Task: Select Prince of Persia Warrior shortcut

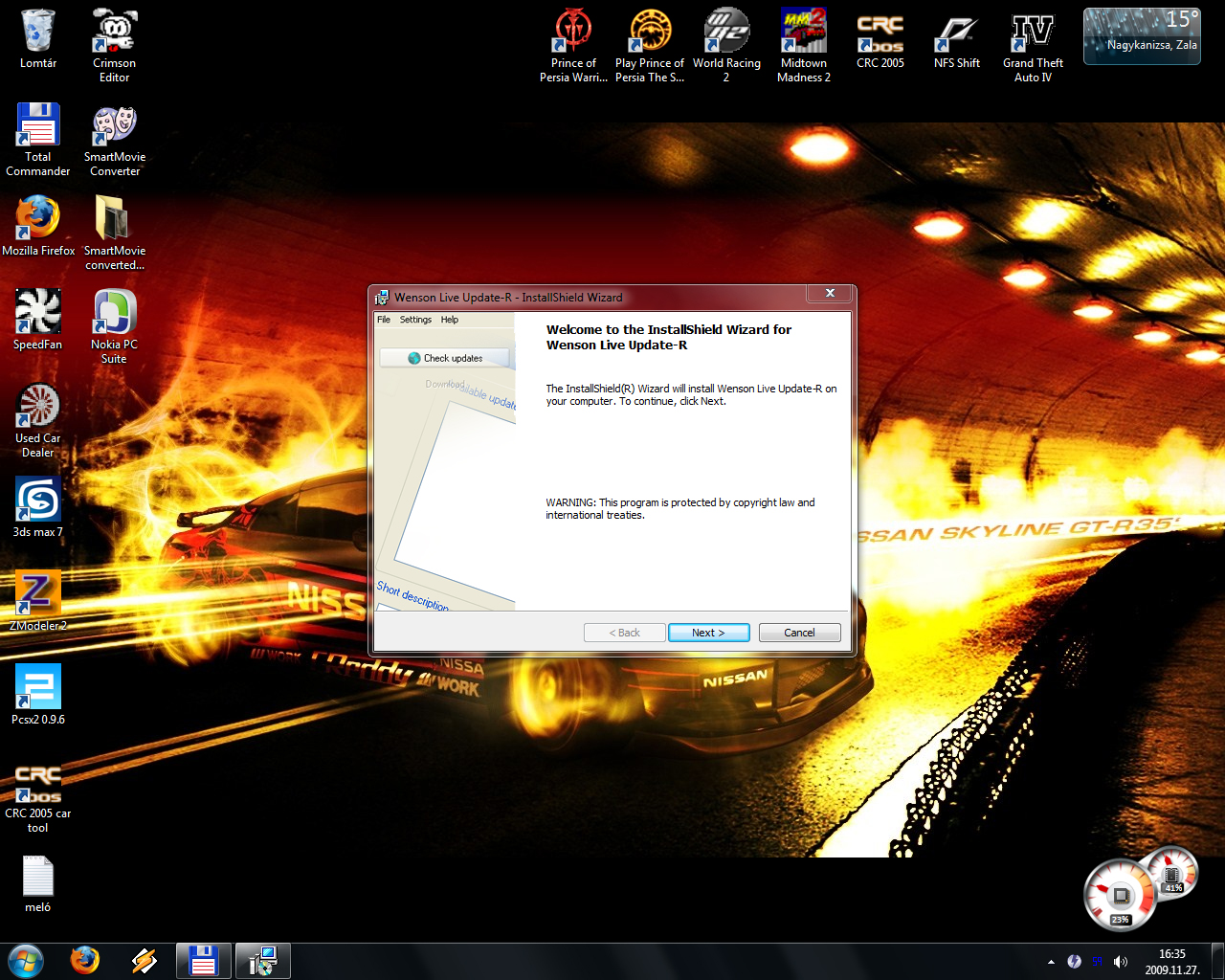Action: tap(573, 45)
